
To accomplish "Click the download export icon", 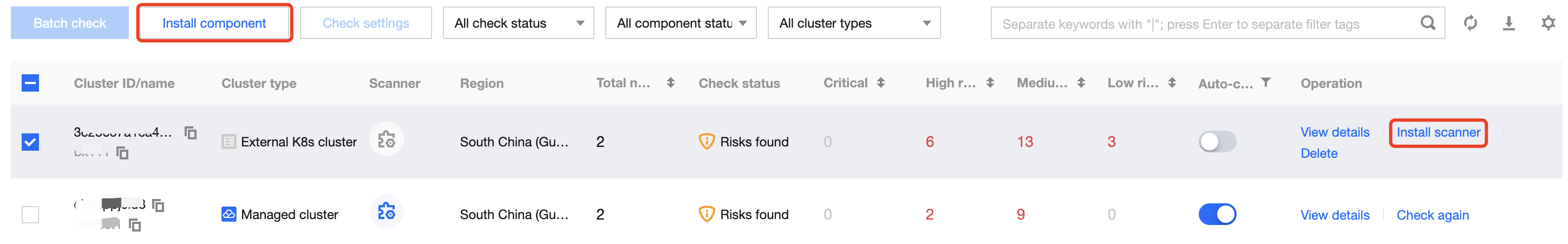I will click(1508, 23).
